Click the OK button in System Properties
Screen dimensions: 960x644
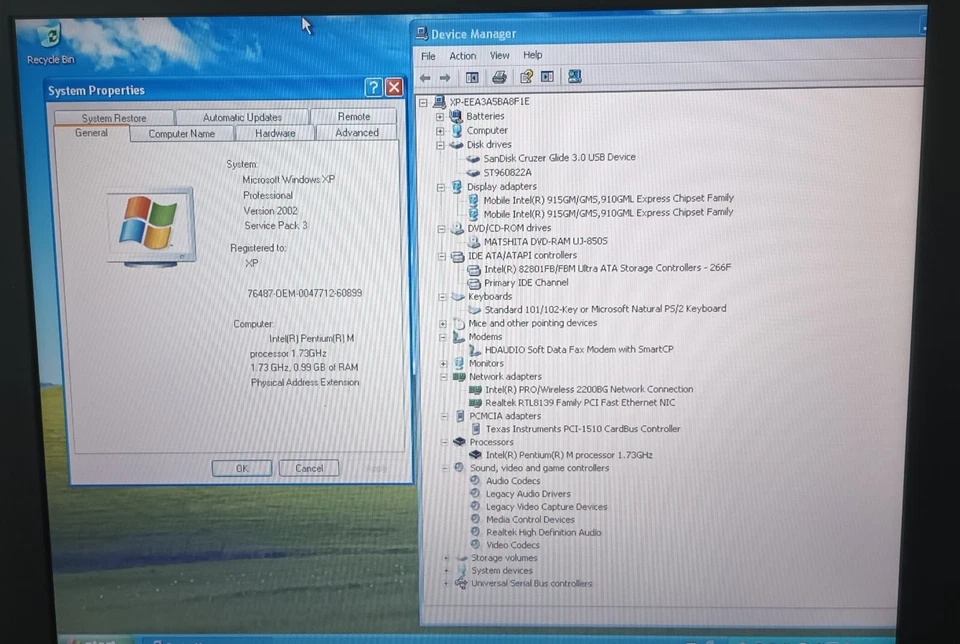click(241, 467)
